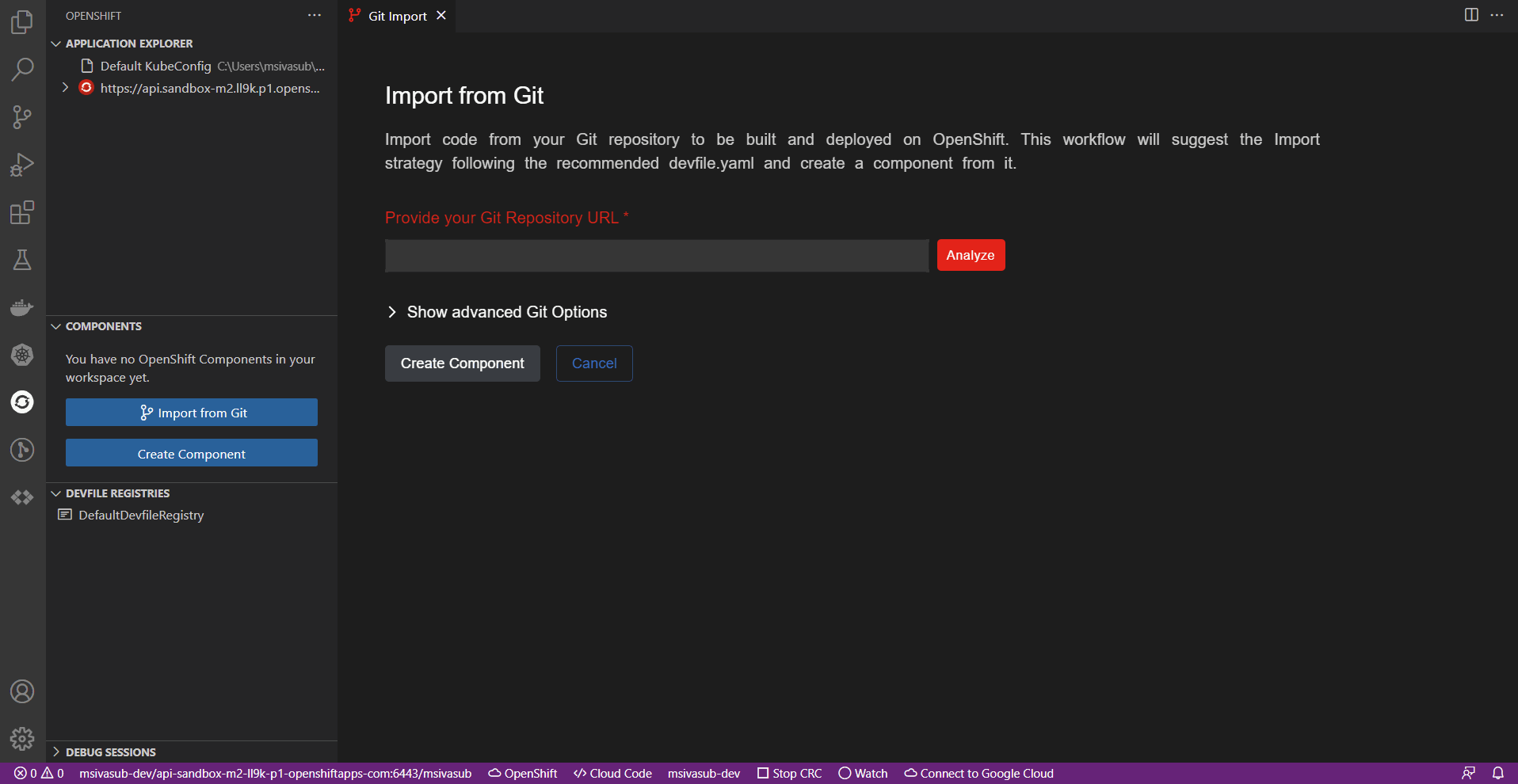The width and height of the screenshot is (1518, 784).
Task: Click the OpenShift status bar item
Action: pyautogui.click(x=523, y=773)
